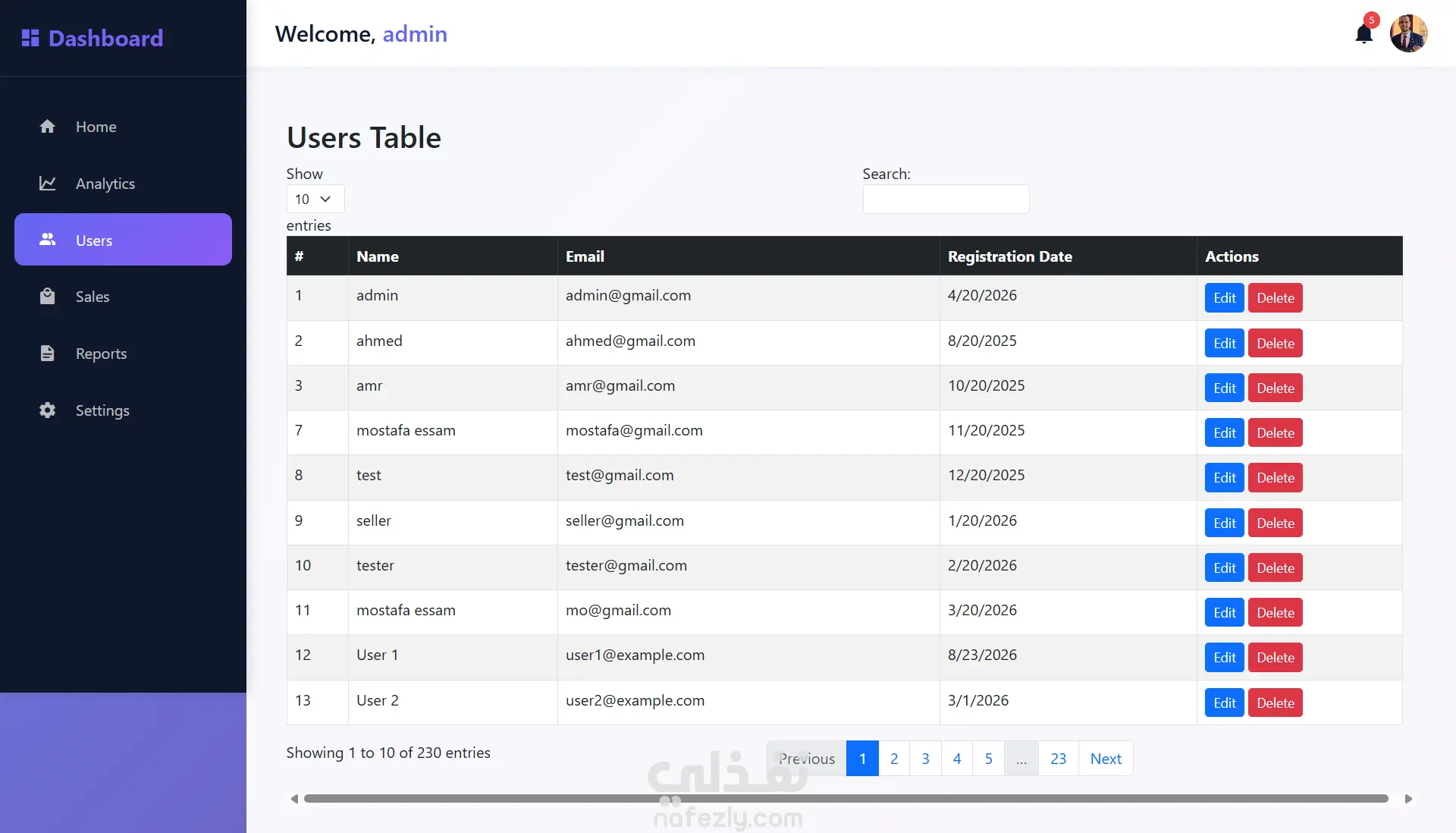Click the admin name in Welcome header

pos(415,34)
